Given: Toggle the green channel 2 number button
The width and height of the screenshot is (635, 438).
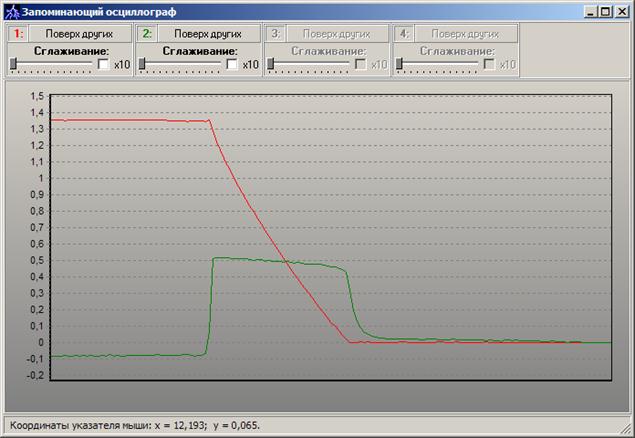Looking at the screenshot, I should pos(147,34).
